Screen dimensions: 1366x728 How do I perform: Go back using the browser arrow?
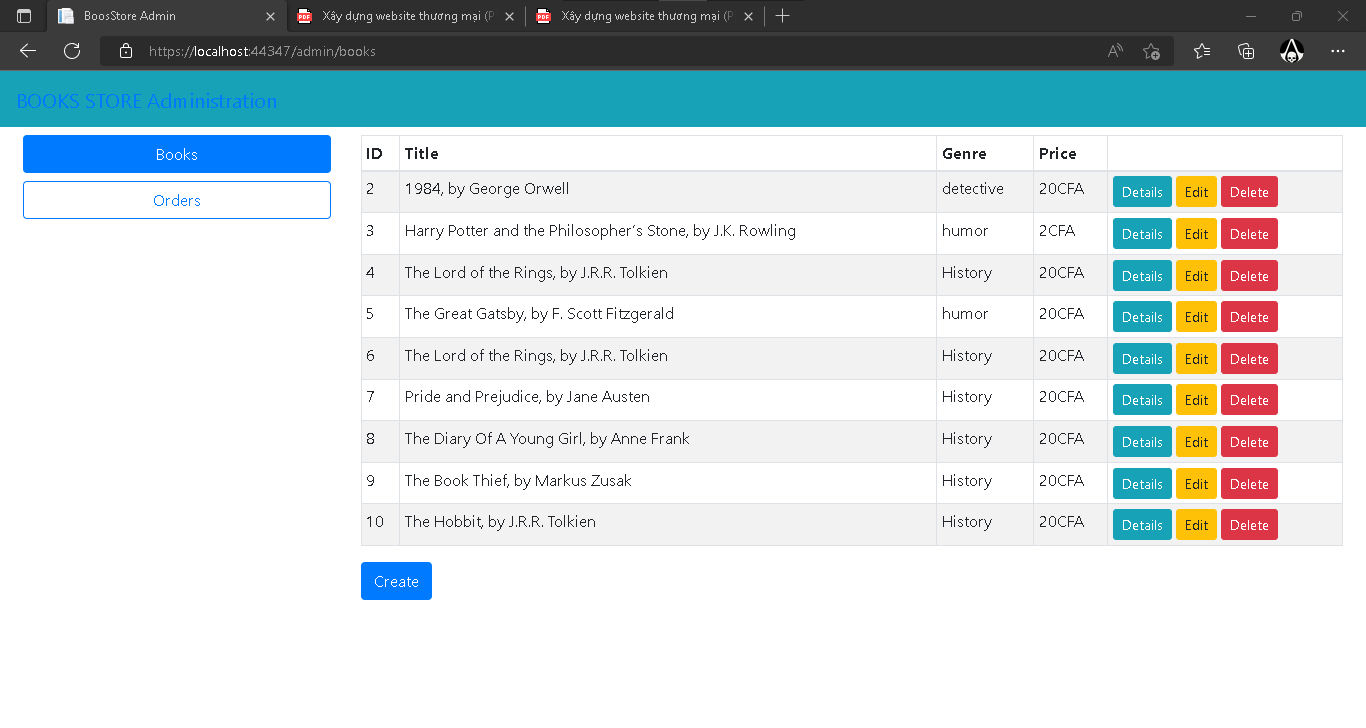click(x=28, y=51)
